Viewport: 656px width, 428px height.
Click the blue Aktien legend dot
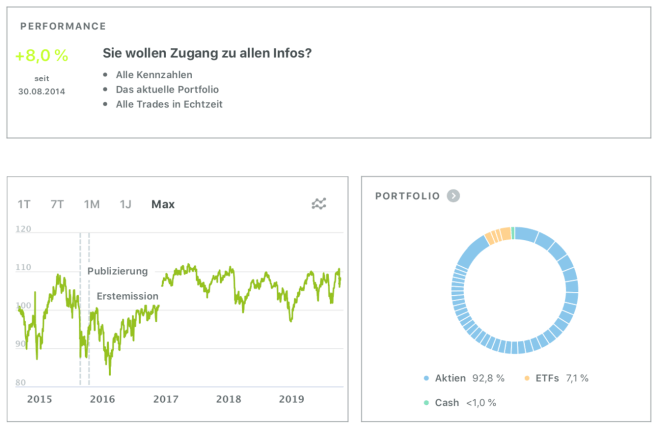(x=426, y=378)
